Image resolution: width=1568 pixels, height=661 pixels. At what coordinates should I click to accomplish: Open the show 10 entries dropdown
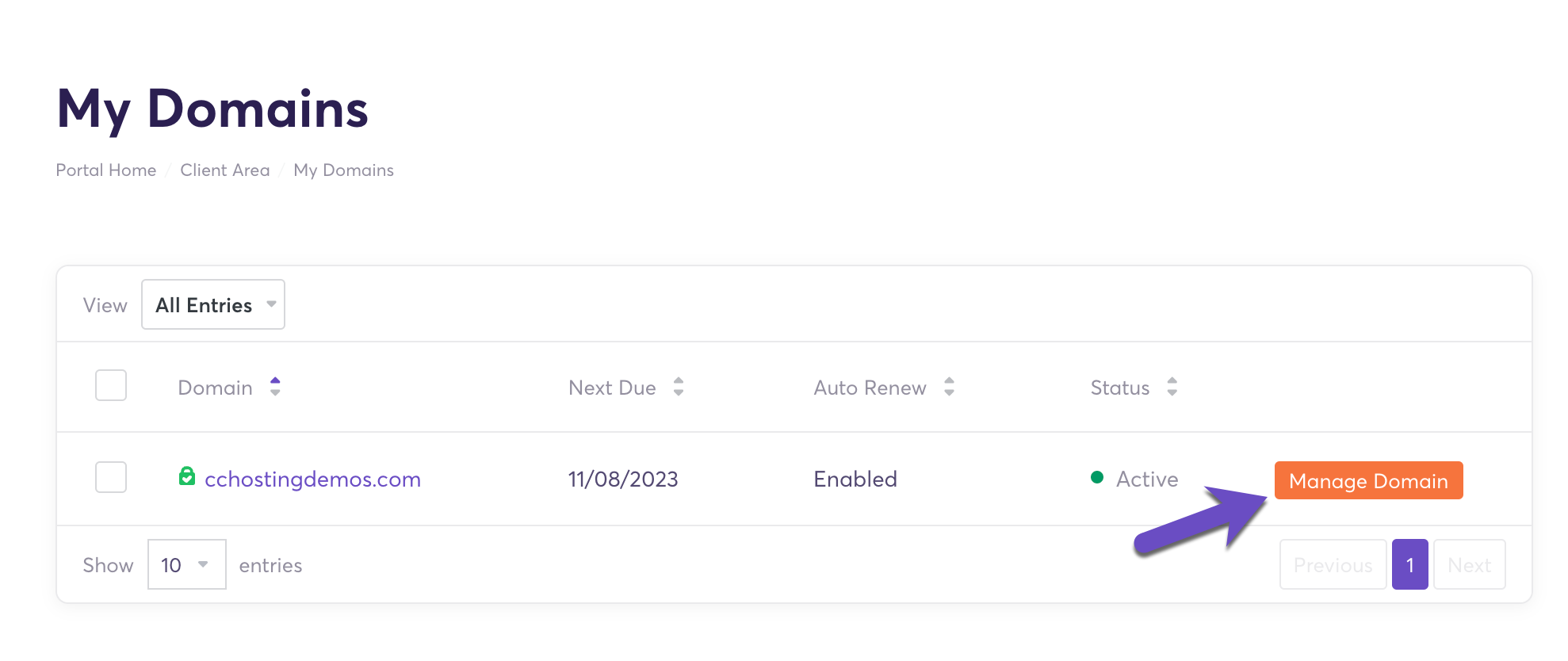[x=186, y=564]
